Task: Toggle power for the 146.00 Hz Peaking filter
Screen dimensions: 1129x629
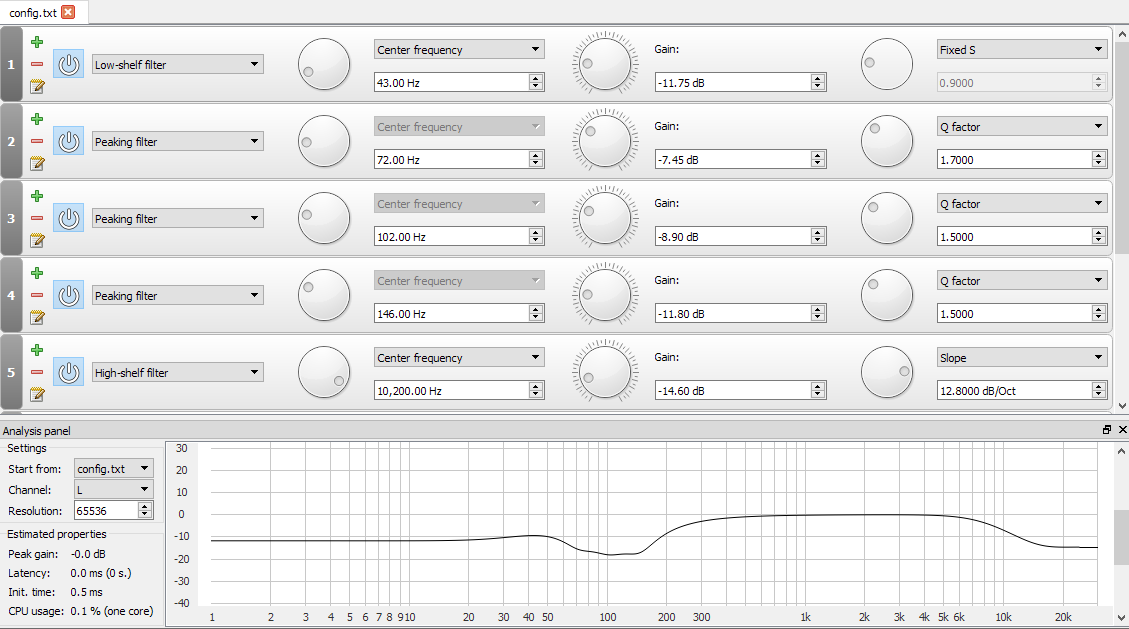Action: [68, 295]
